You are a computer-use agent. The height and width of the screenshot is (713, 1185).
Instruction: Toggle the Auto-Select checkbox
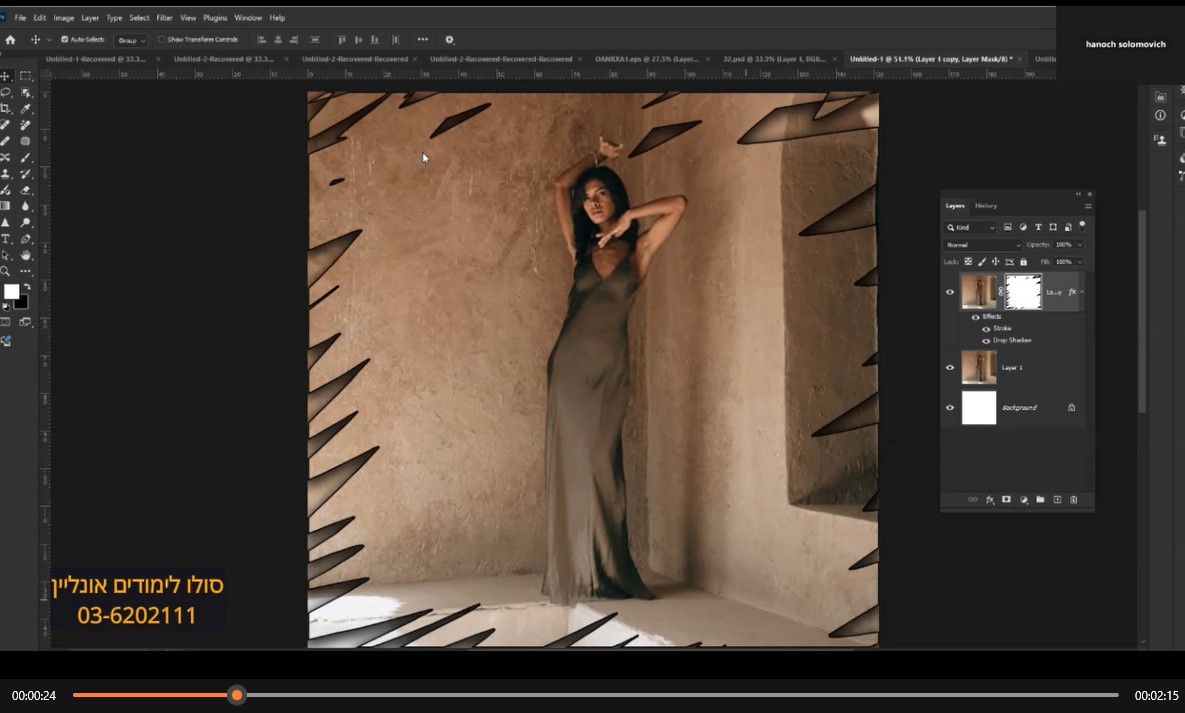(x=65, y=40)
